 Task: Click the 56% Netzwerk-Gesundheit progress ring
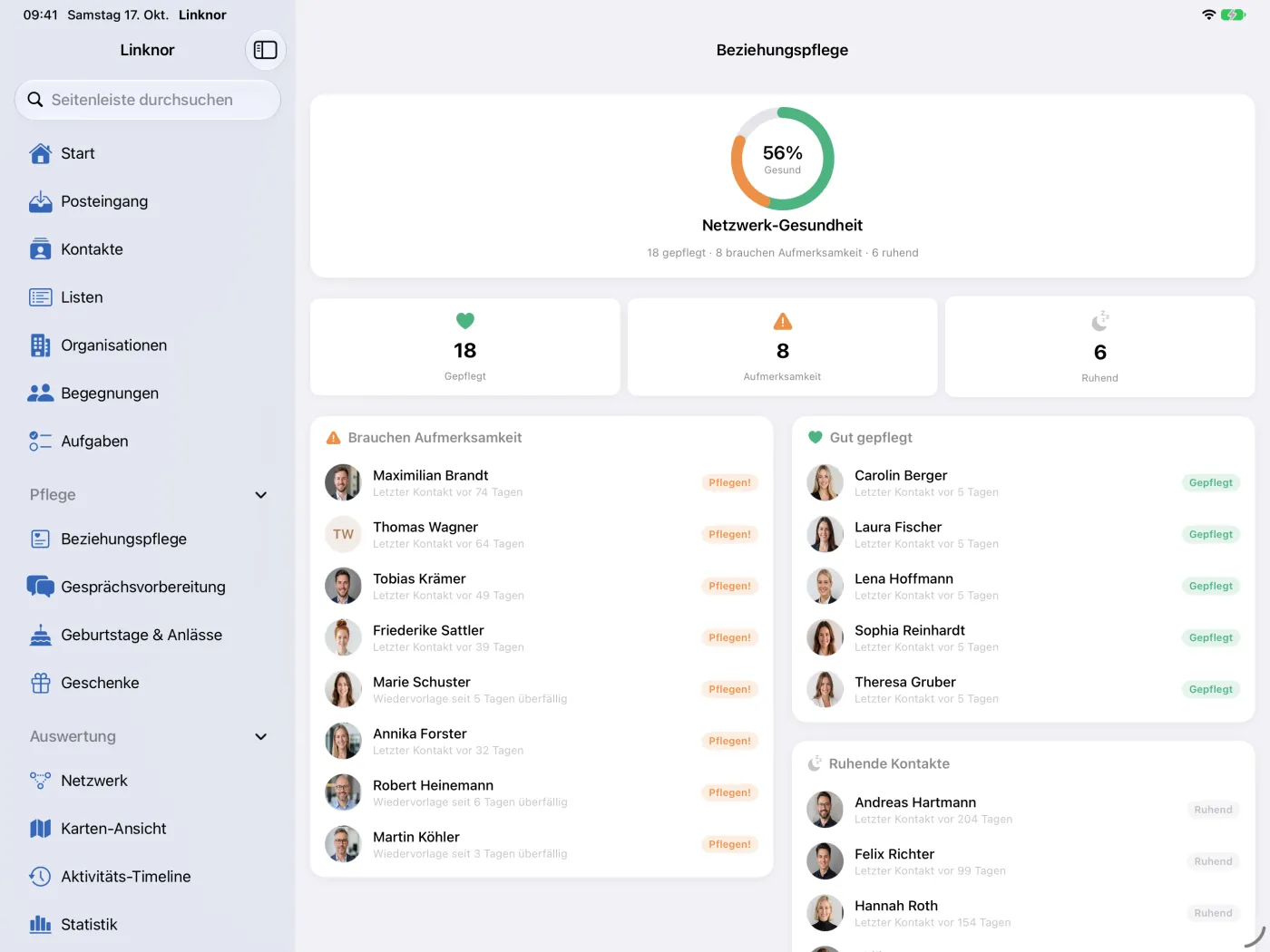click(783, 159)
